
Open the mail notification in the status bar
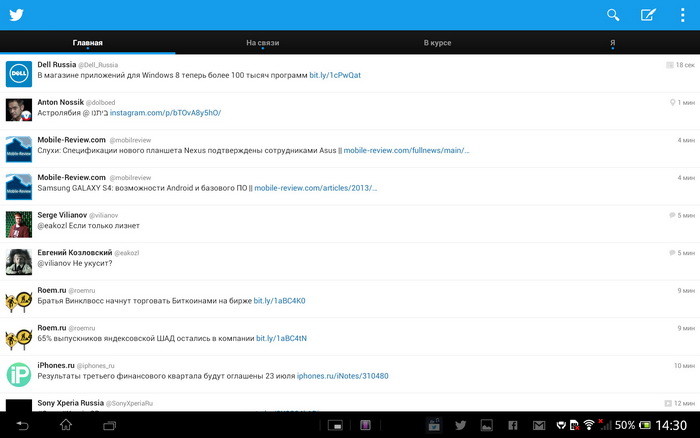(x=539, y=425)
